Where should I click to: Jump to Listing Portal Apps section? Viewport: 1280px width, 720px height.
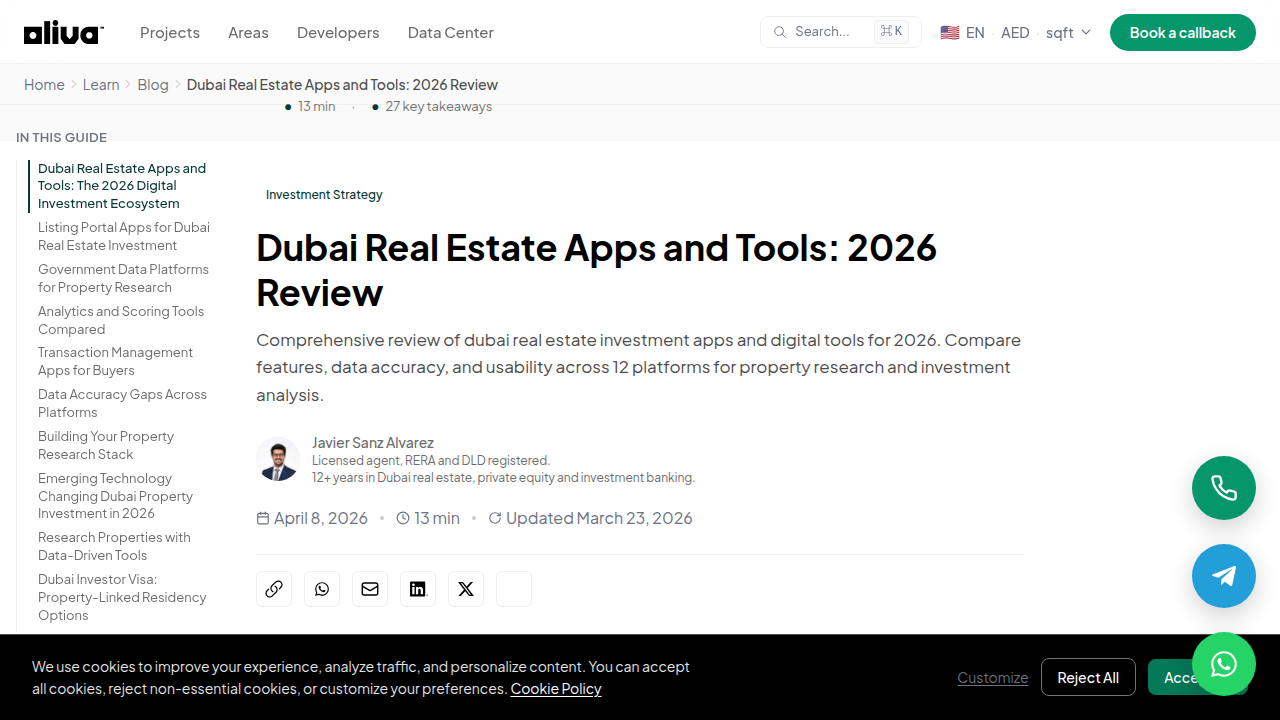click(124, 236)
